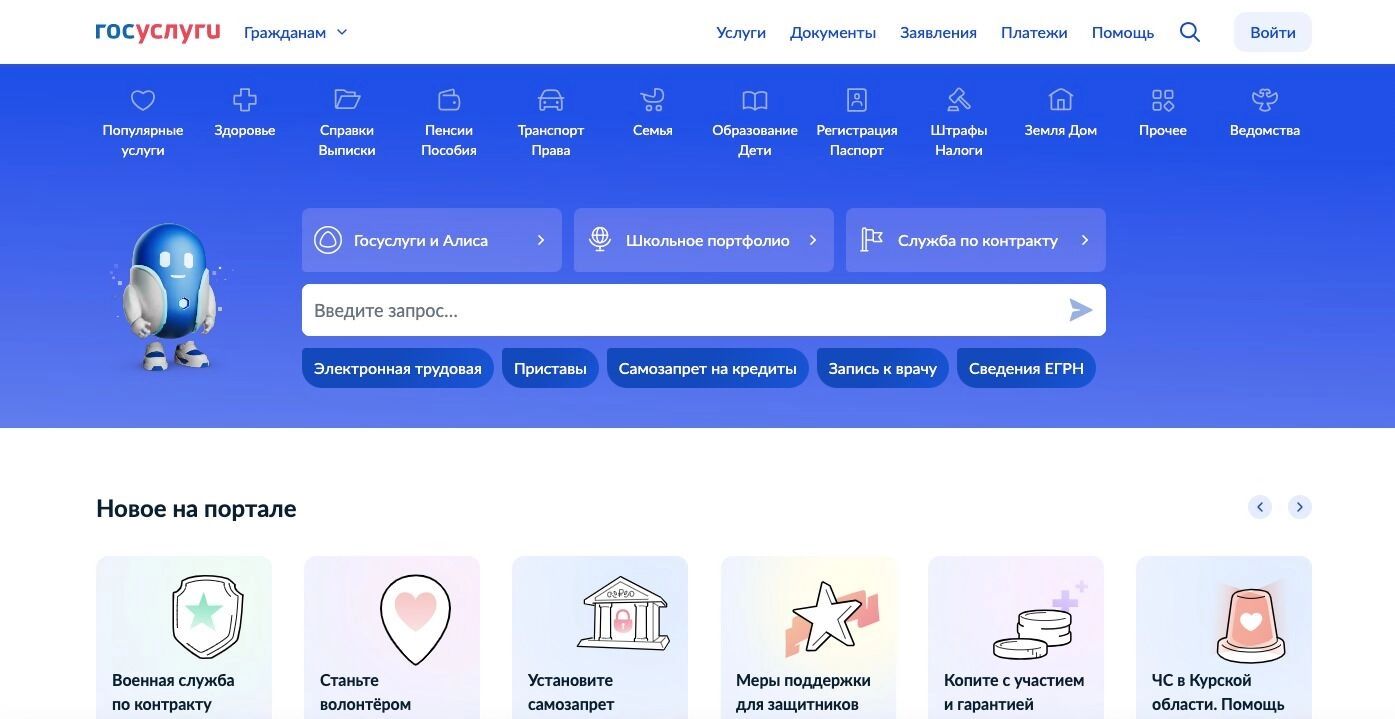1395x719 pixels.
Task: Select the Самозапрет на кредиты chip
Action: [707, 368]
